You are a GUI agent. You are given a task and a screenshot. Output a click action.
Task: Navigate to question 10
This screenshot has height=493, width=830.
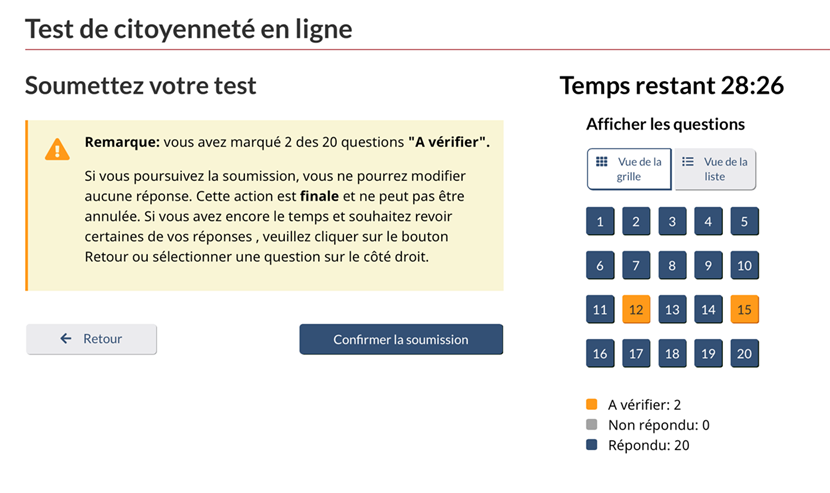pos(744,266)
